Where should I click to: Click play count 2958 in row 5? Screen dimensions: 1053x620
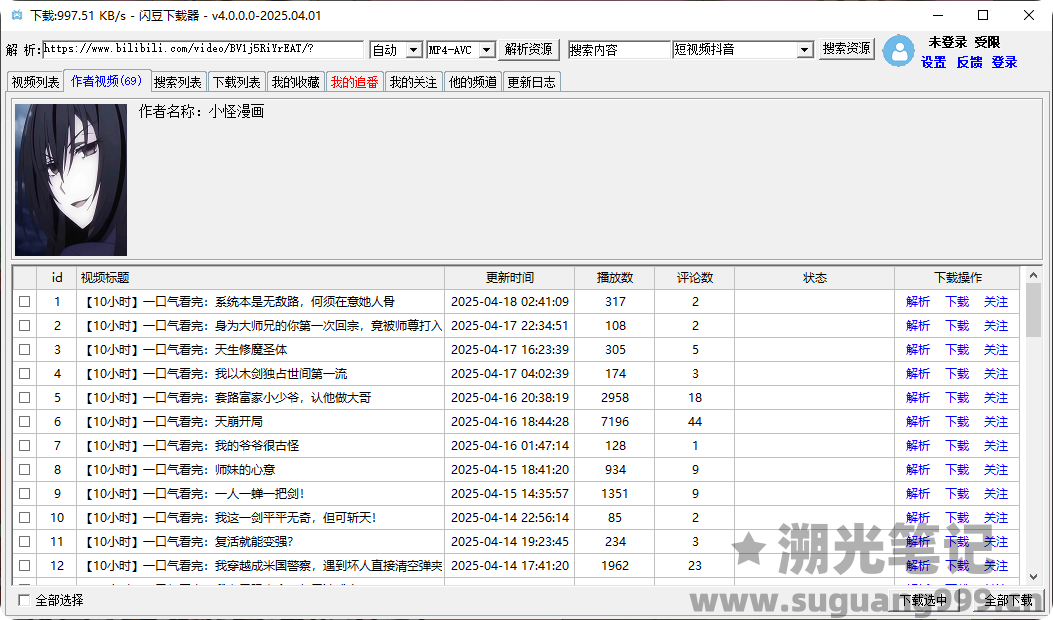pos(615,398)
